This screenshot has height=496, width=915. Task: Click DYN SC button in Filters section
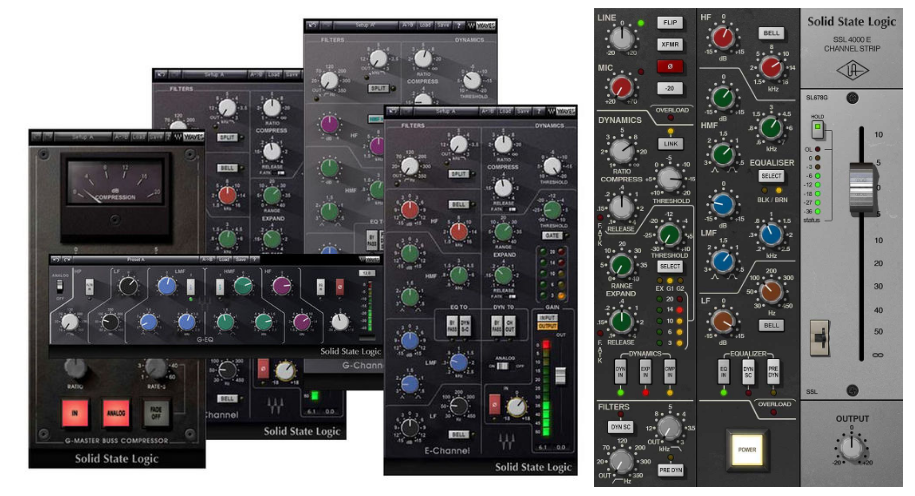click(x=621, y=427)
